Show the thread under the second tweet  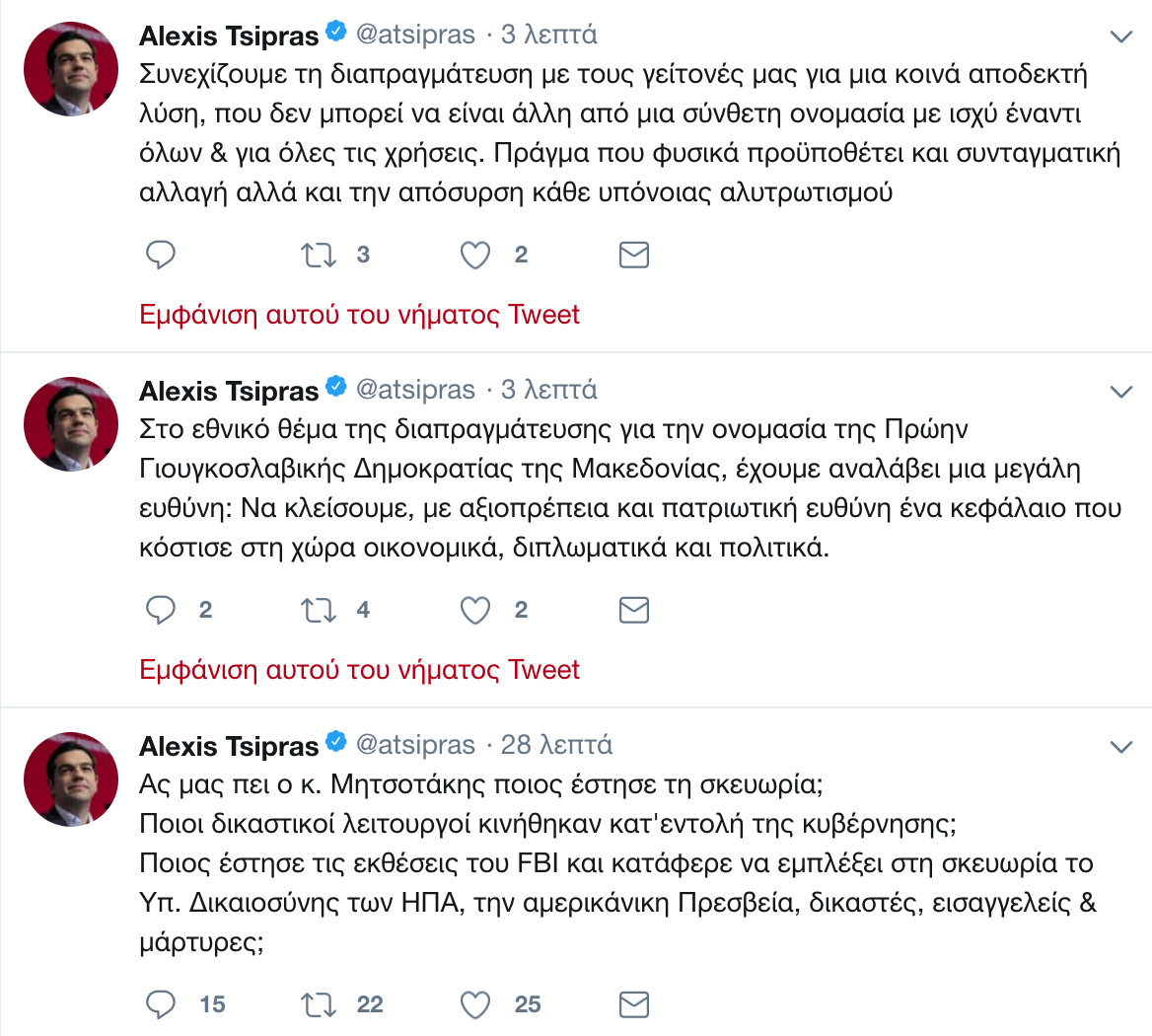pos(359,670)
